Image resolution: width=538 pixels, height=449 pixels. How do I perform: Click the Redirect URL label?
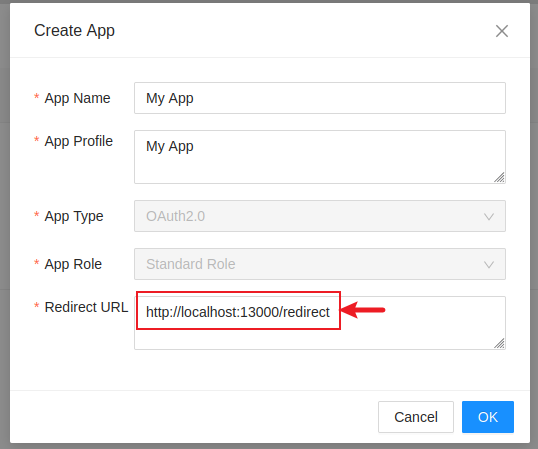[x=86, y=307]
